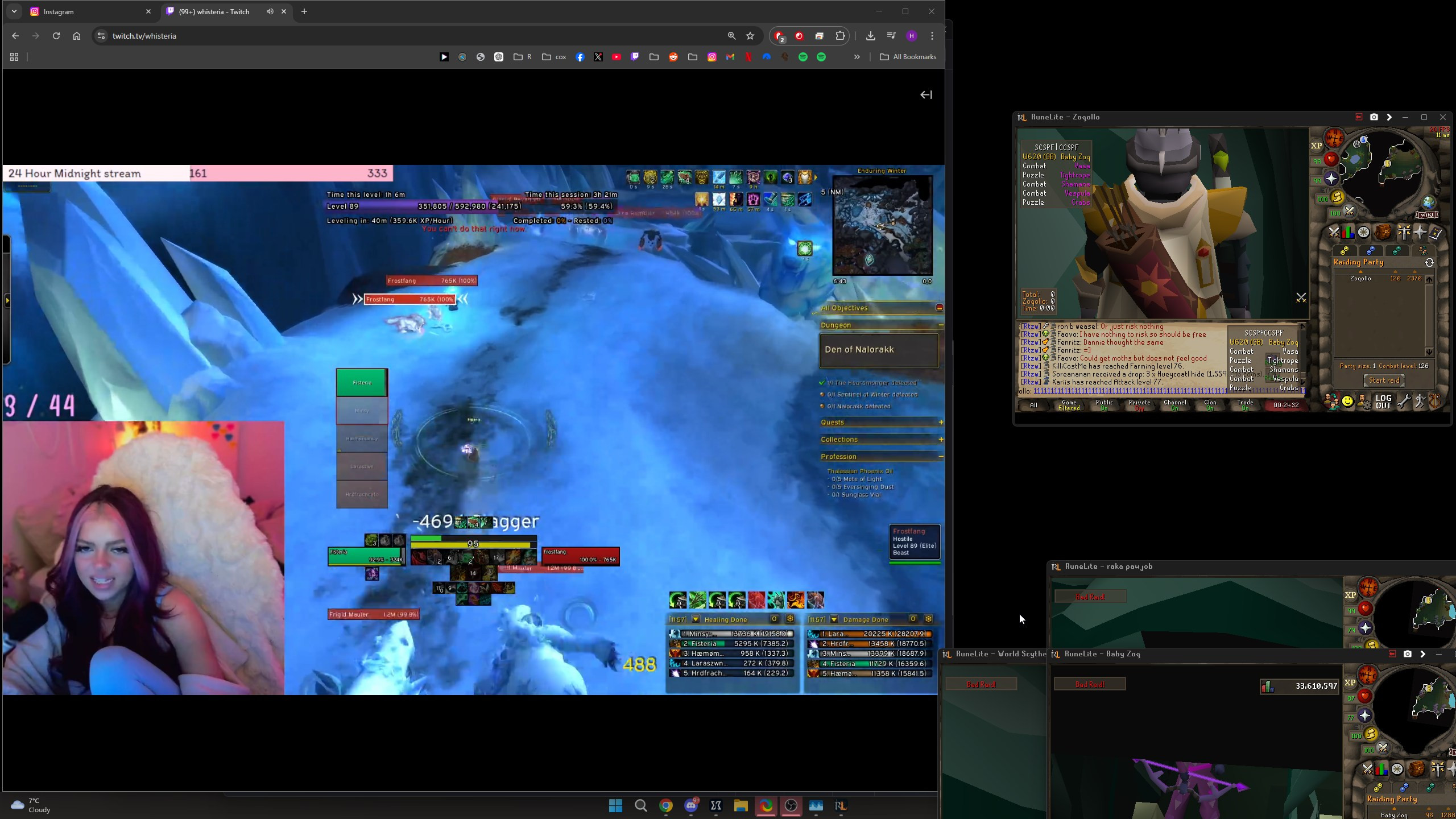This screenshot has height=819, width=1456.
Task: Select the Game chat filter tab
Action: point(1069,405)
